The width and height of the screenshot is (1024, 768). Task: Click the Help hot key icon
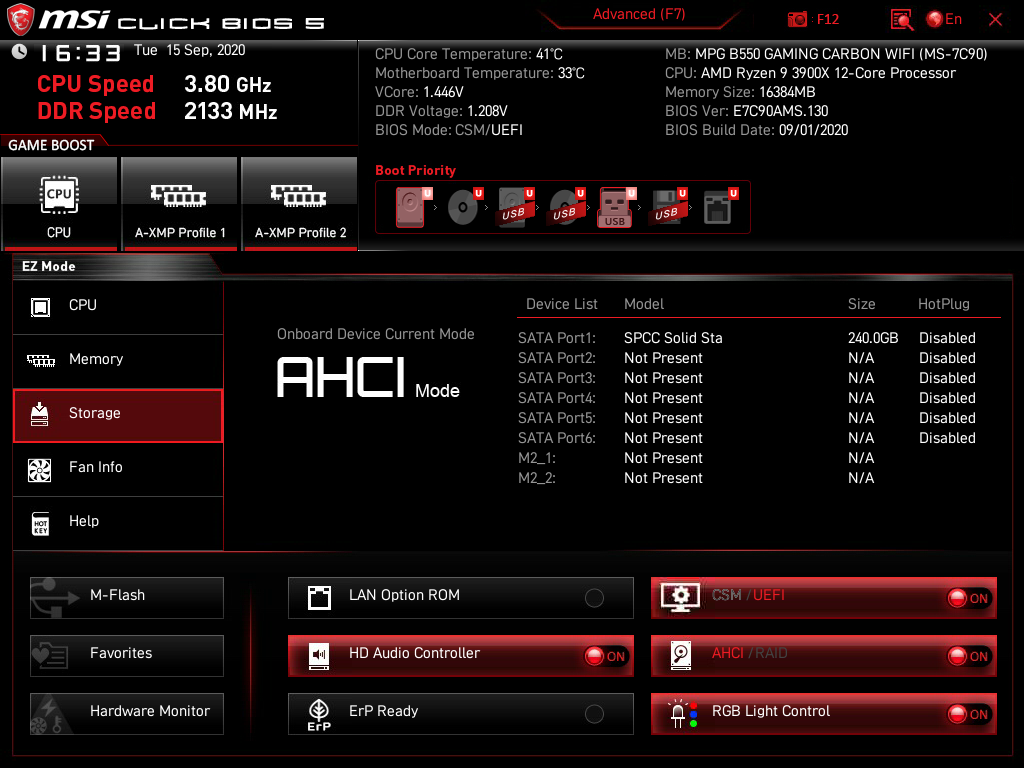(40, 523)
